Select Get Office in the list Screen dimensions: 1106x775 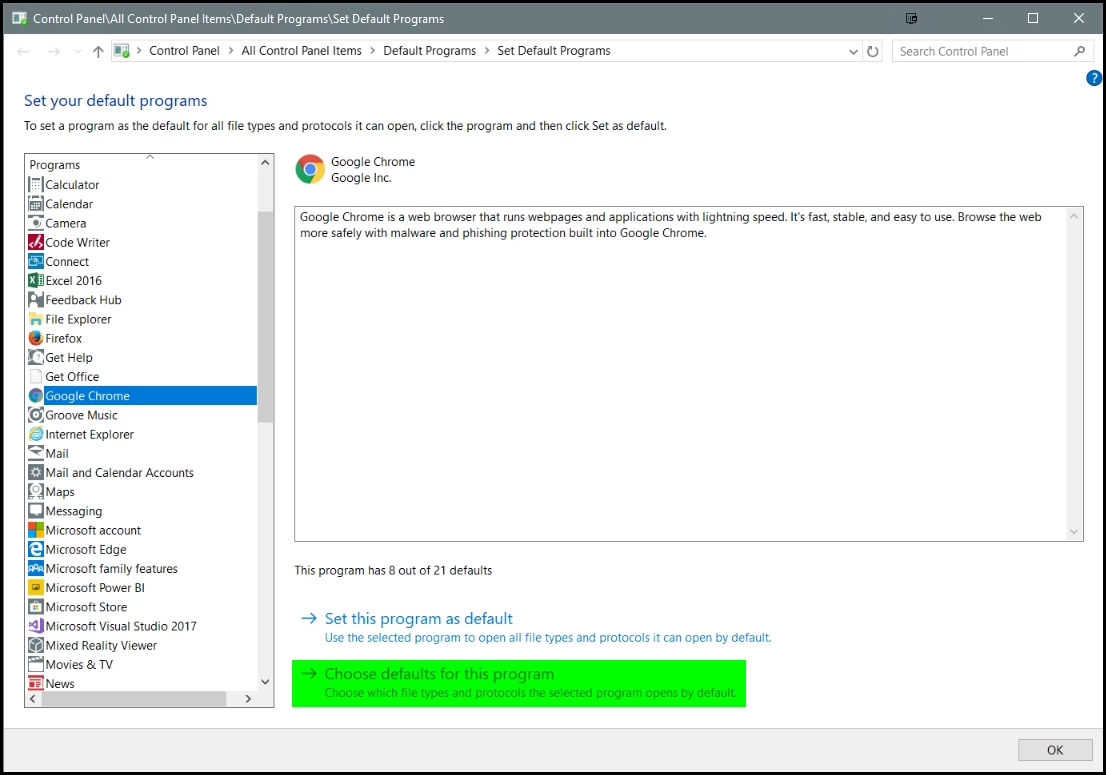[72, 377]
